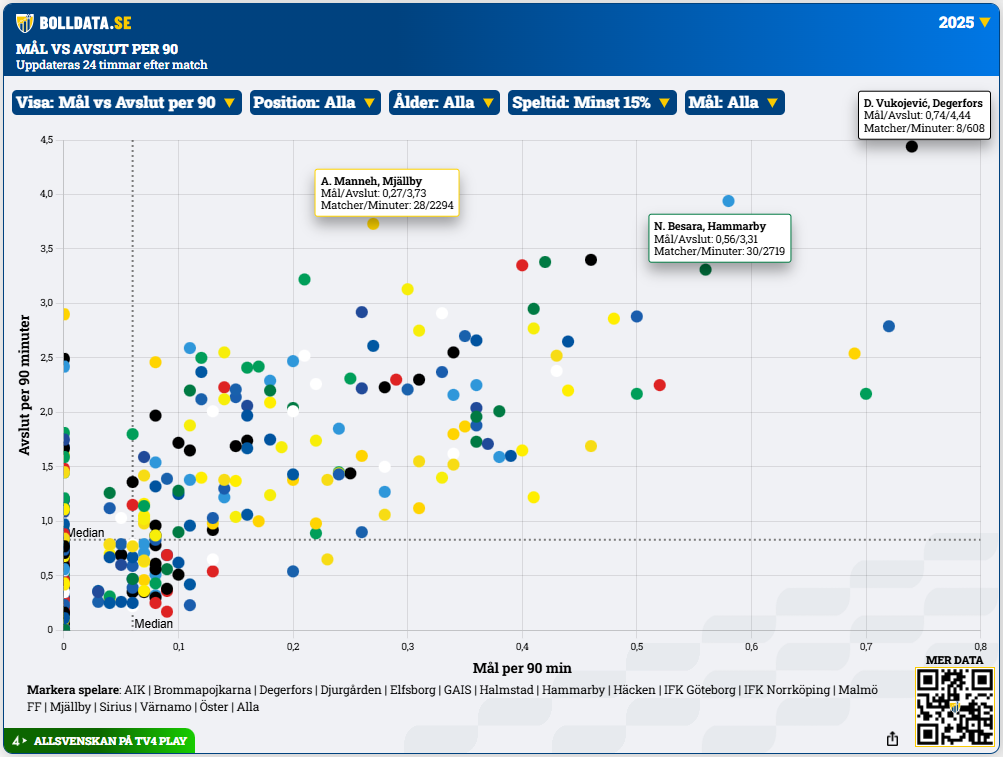Click the N. Besara green data point
This screenshot has width=1003, height=757.
pyautogui.click(x=705, y=269)
